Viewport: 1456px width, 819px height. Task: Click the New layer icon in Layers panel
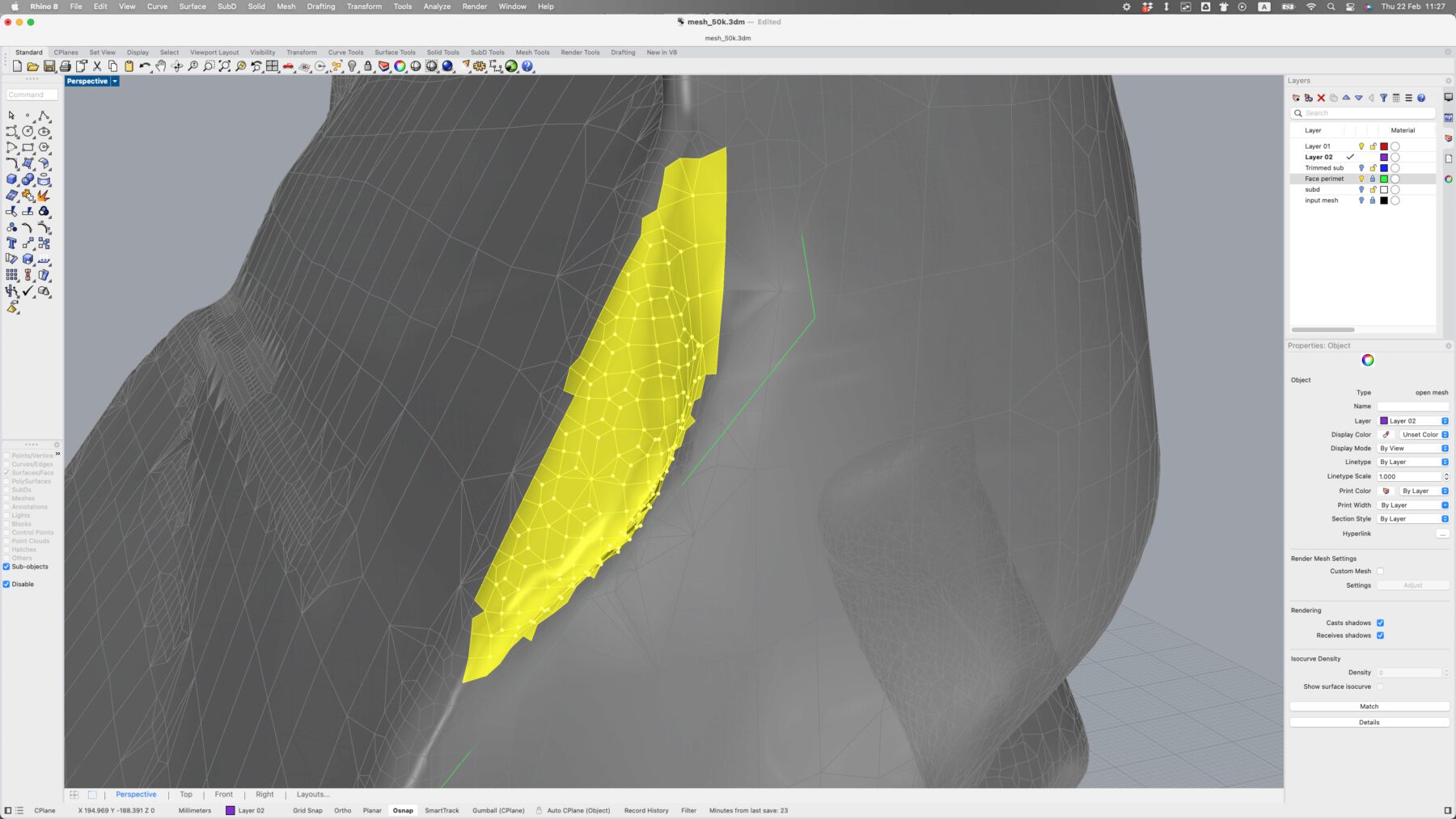coord(1296,98)
